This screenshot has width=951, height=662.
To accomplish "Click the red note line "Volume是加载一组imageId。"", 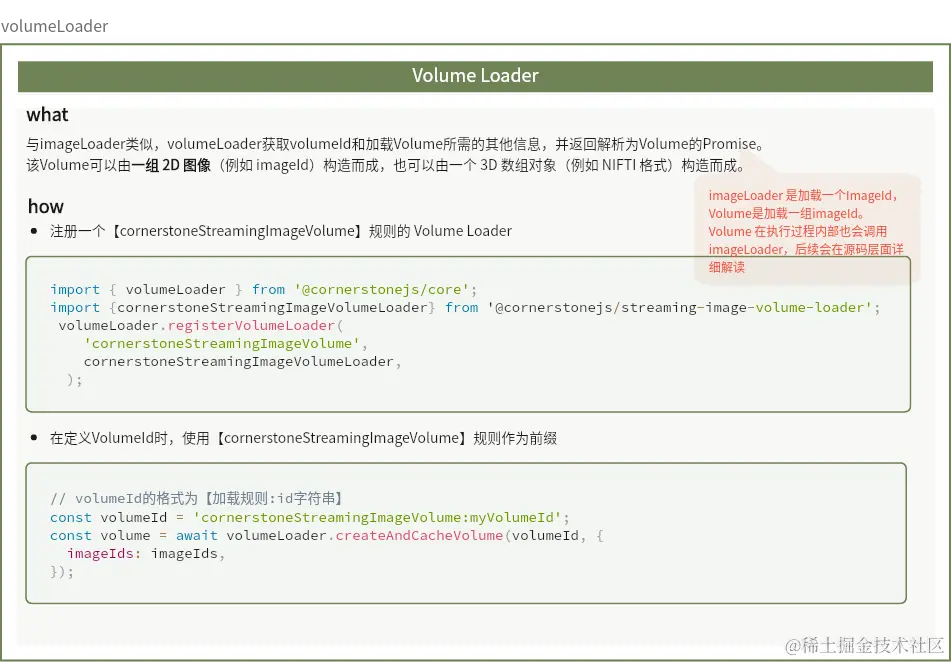I will click(x=786, y=214).
